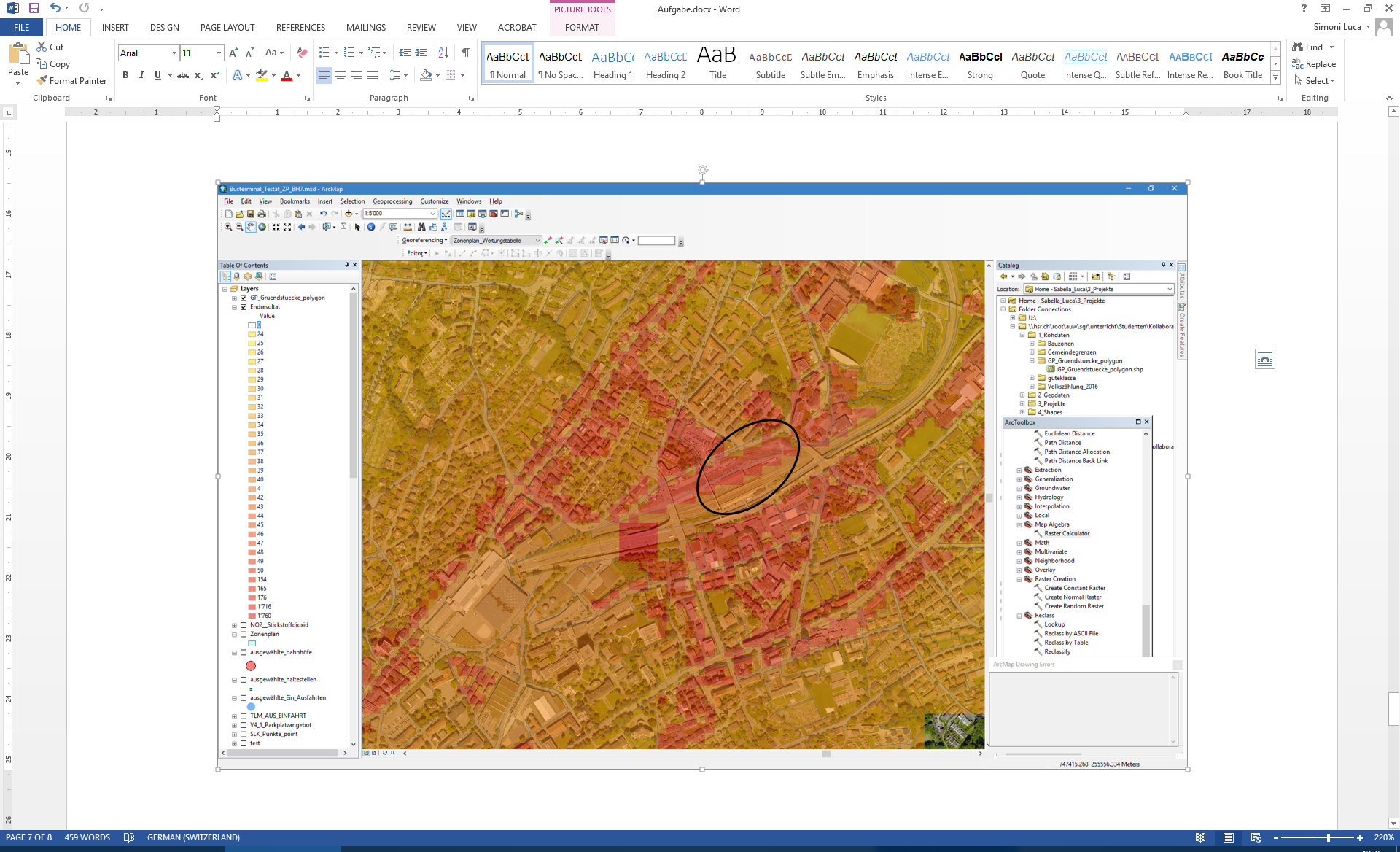
Task: Uncheck the Endresultat layer checkbox
Action: click(244, 307)
